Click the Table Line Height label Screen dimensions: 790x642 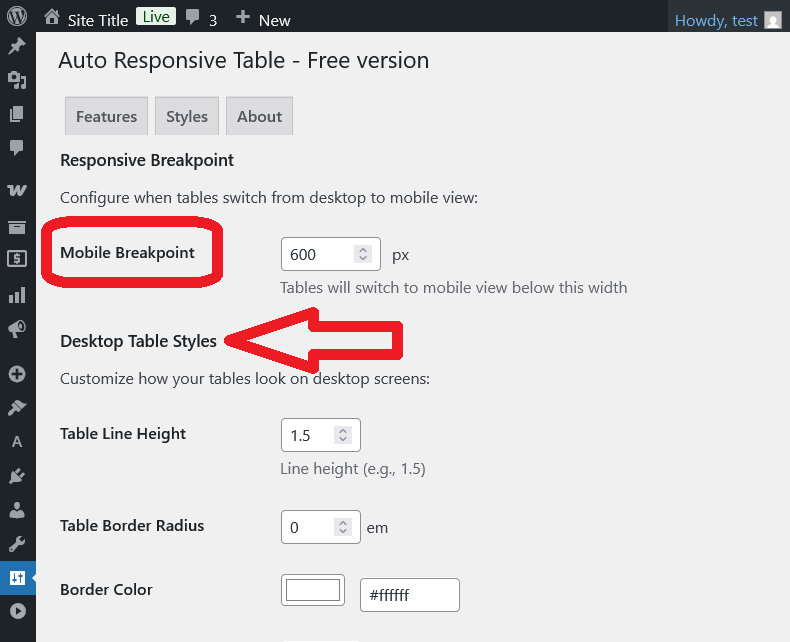click(x=123, y=434)
